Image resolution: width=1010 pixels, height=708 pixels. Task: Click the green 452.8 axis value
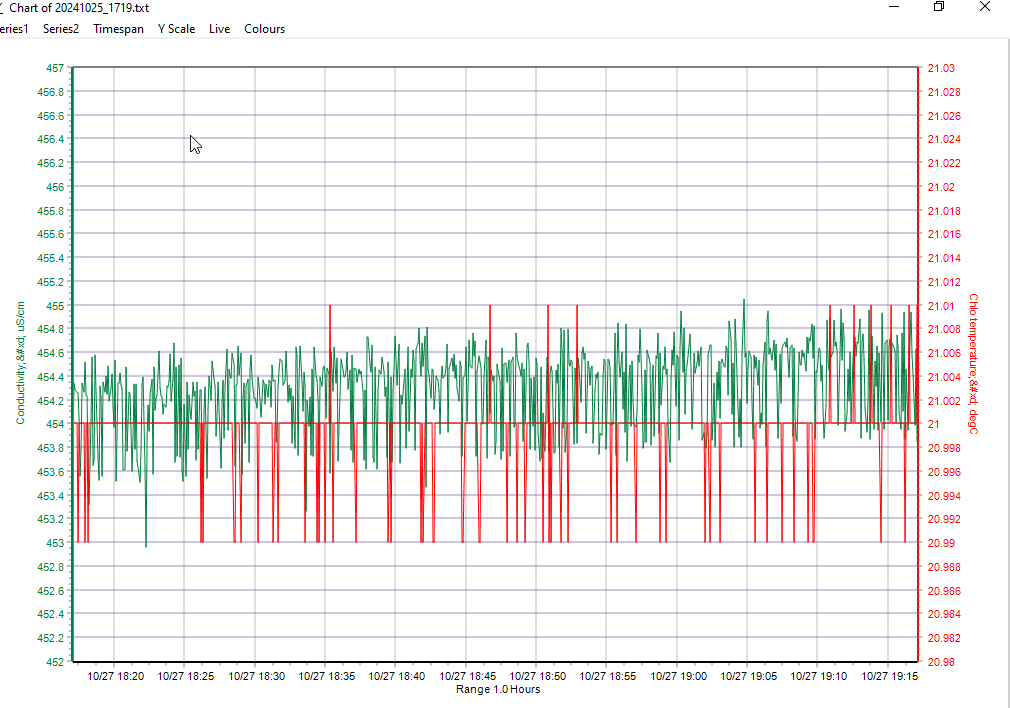pyautogui.click(x=51, y=568)
